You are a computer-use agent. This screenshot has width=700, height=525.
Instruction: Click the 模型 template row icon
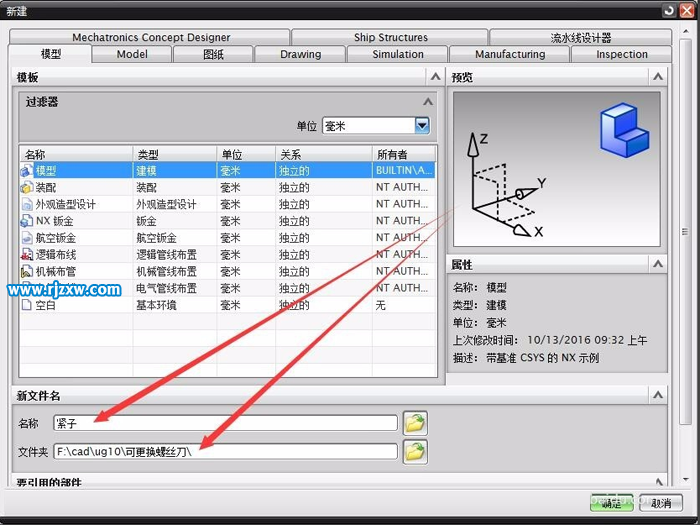pyautogui.click(x=27, y=171)
